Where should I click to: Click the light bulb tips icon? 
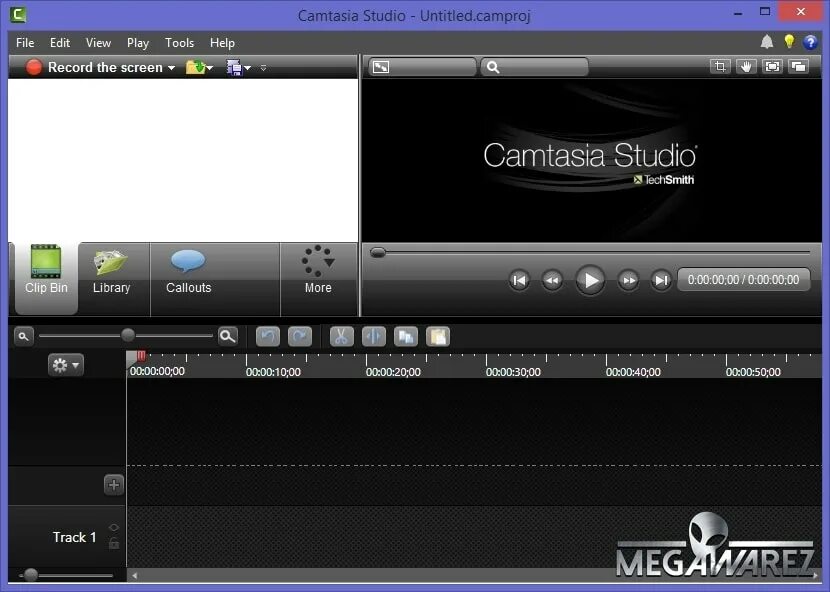(789, 41)
